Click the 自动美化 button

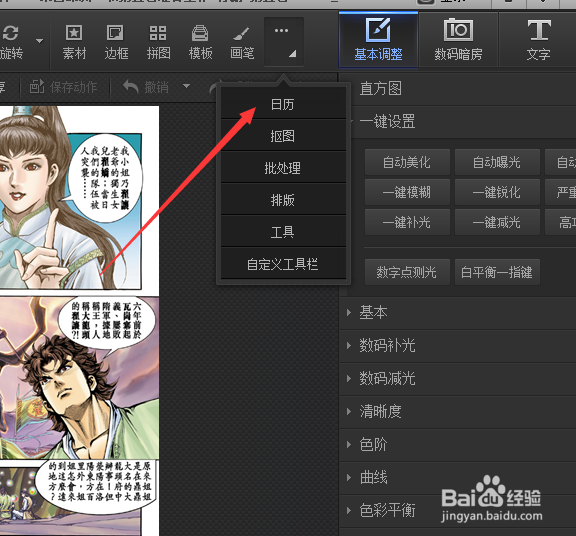[x=407, y=162]
